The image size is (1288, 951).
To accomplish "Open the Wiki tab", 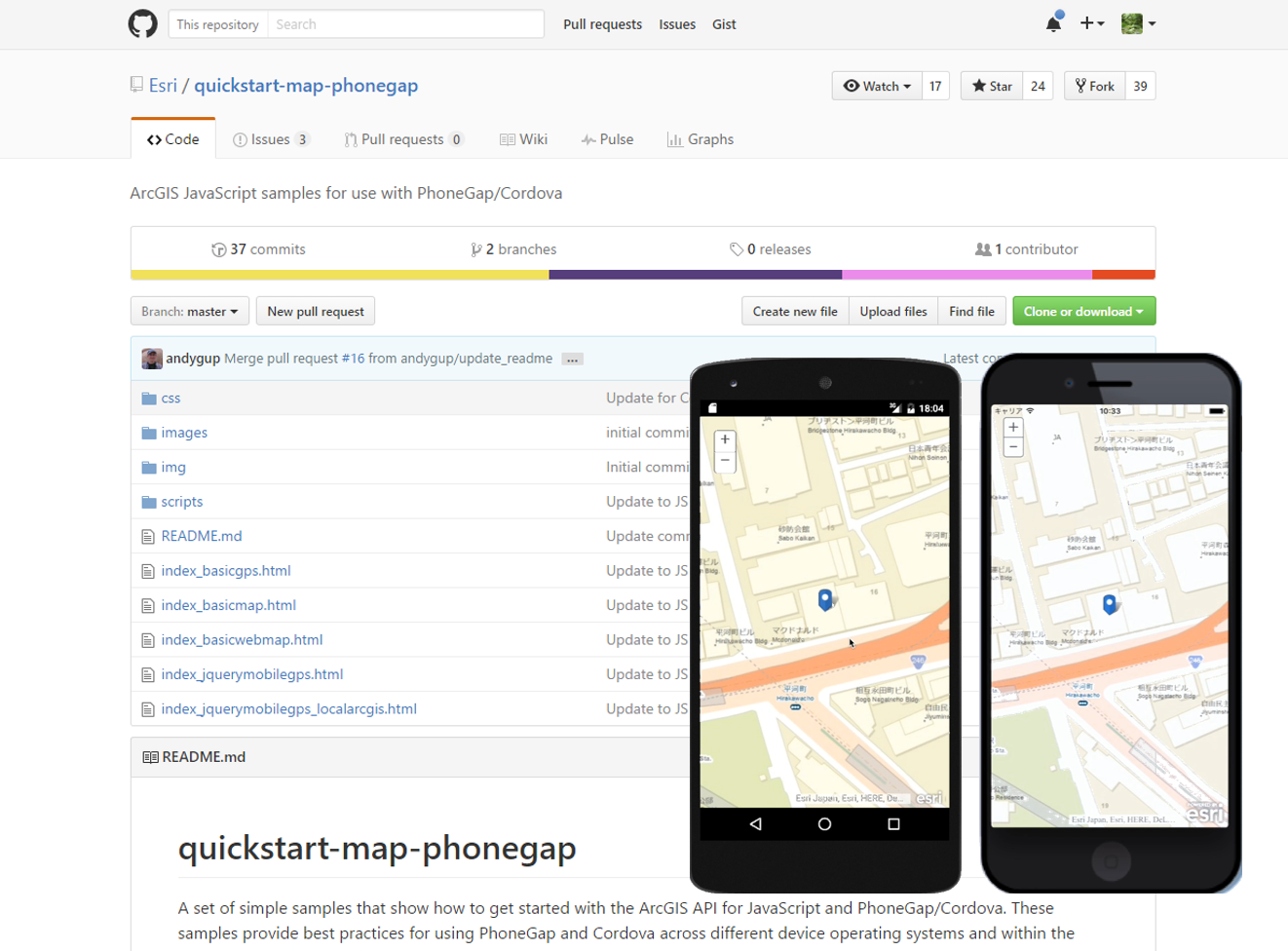I will coord(523,139).
